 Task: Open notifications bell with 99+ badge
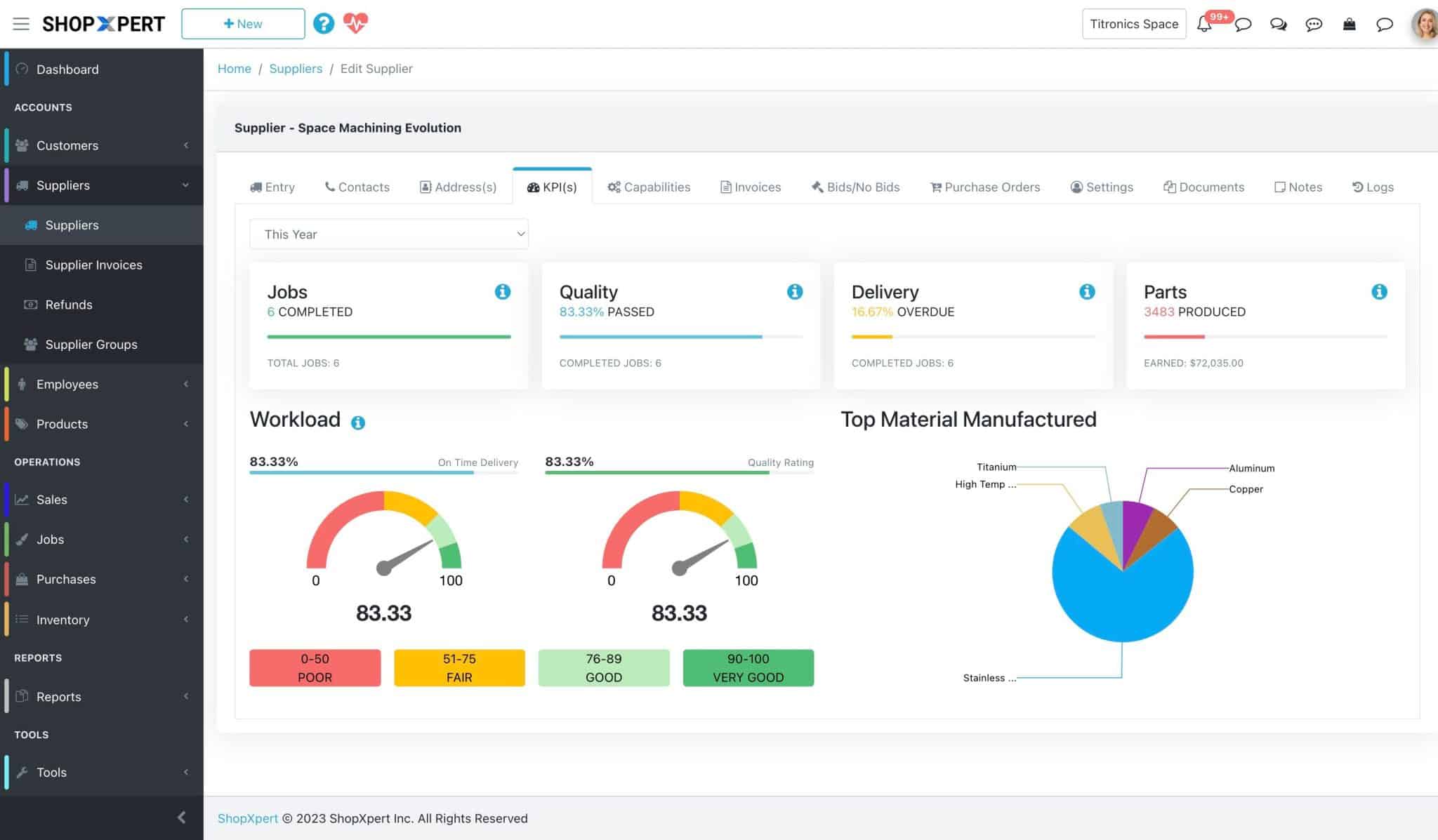[x=1205, y=24]
